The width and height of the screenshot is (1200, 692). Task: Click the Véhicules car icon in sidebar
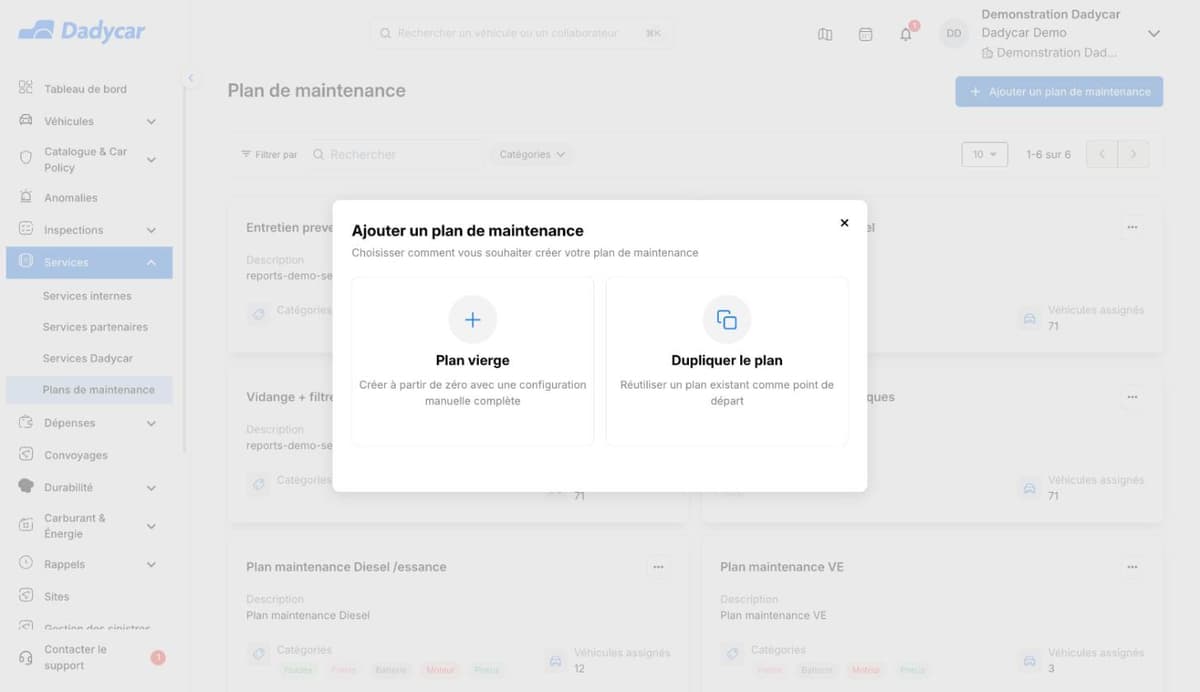pyautogui.click(x=26, y=120)
